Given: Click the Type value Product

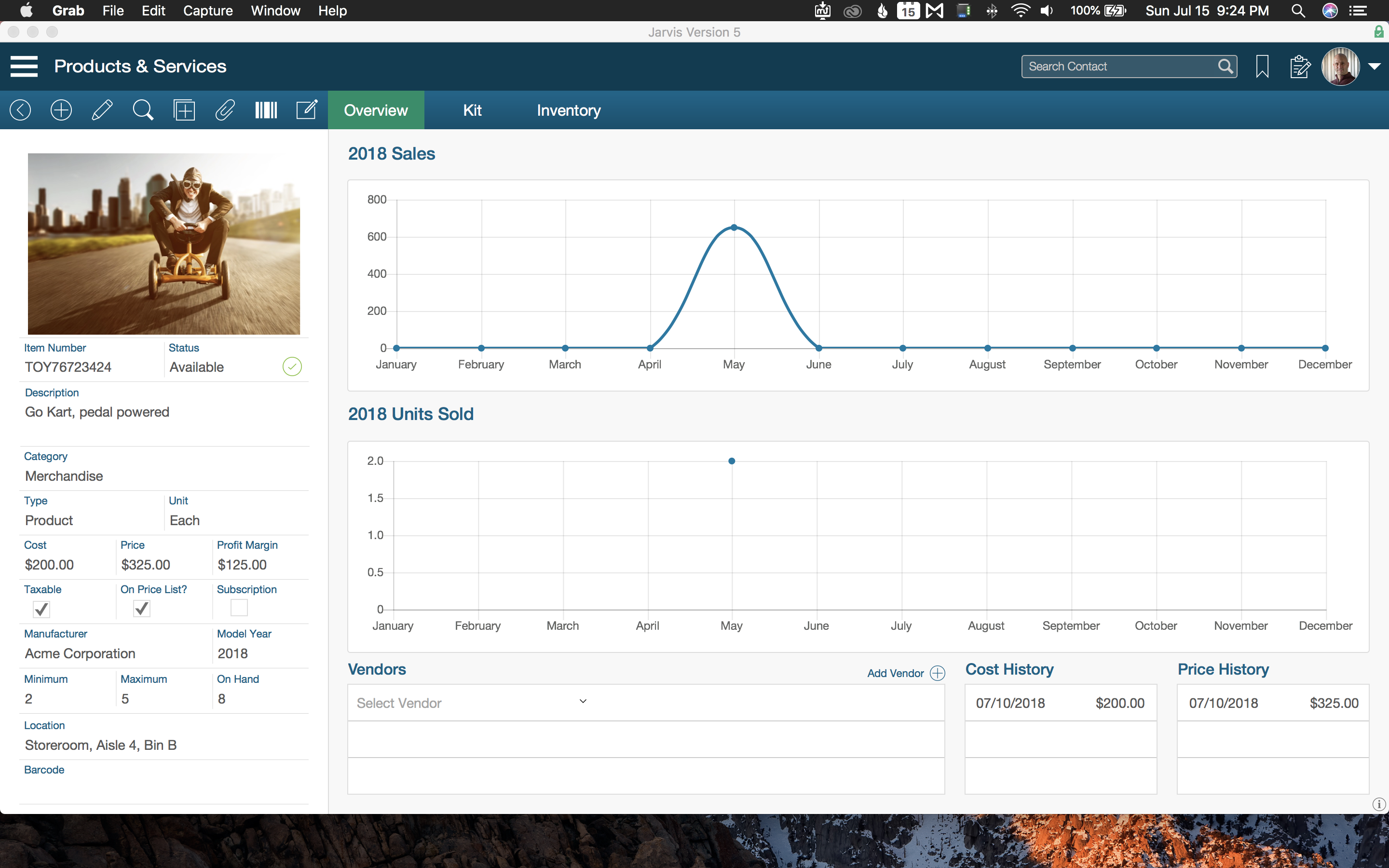Looking at the screenshot, I should coord(49,520).
